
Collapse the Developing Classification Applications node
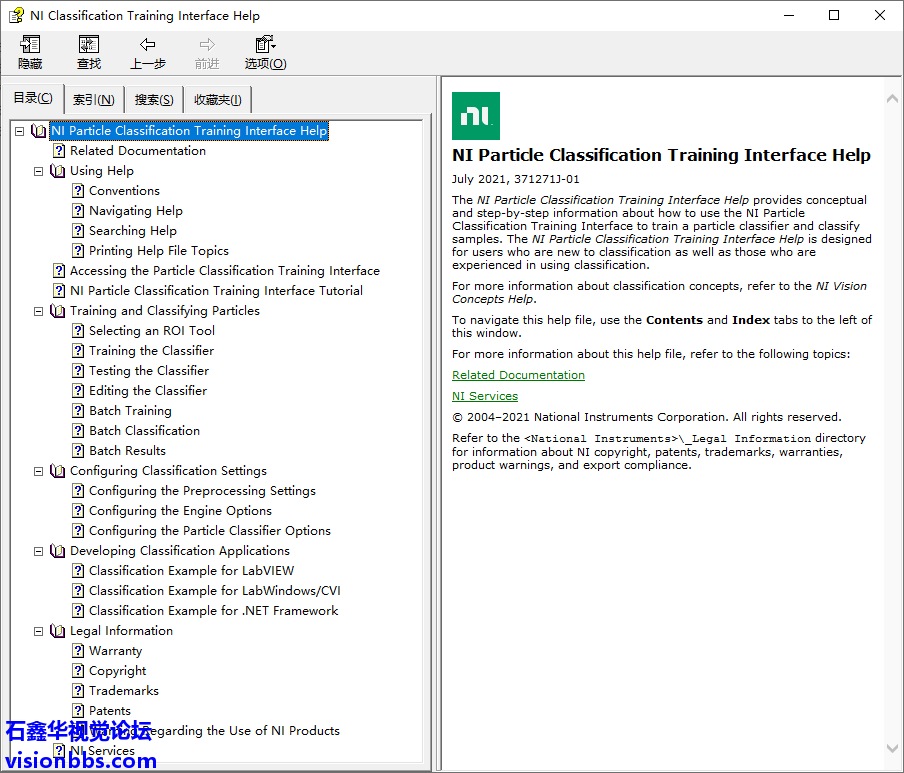point(39,552)
